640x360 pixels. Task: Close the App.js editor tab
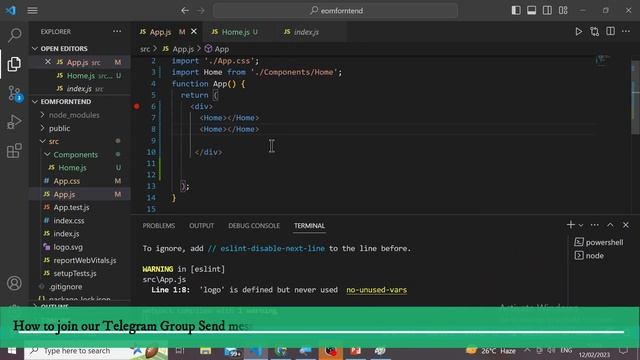(194, 31)
